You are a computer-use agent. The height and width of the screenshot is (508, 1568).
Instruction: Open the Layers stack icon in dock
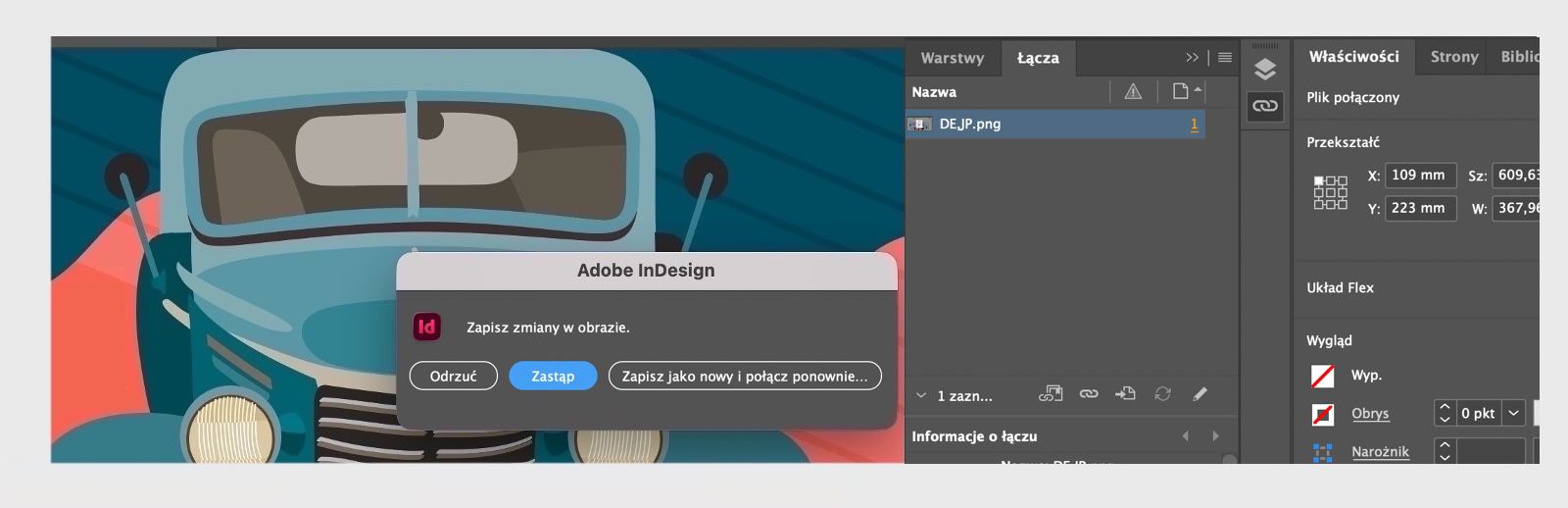1265,69
